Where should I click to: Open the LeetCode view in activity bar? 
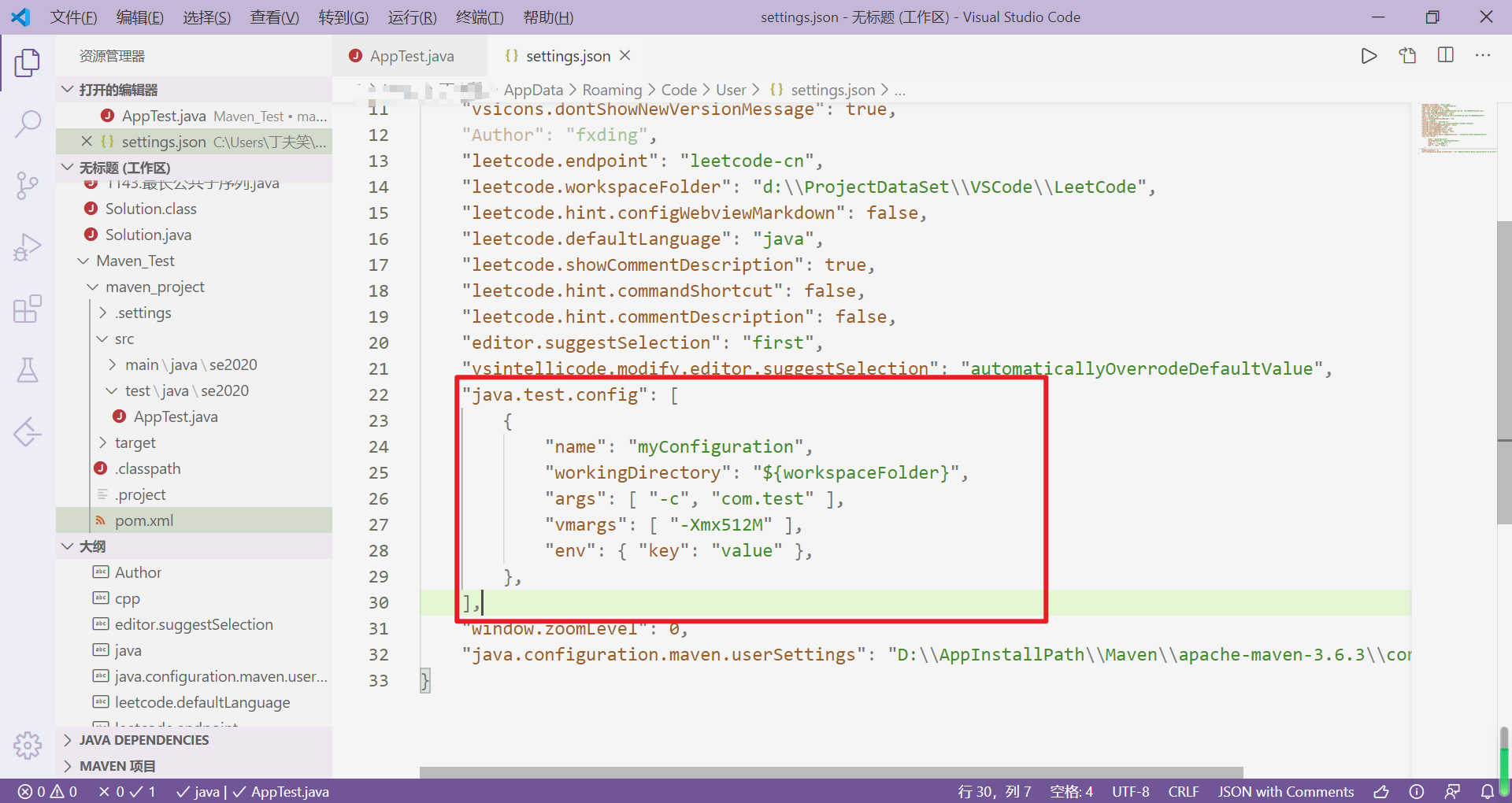28,431
